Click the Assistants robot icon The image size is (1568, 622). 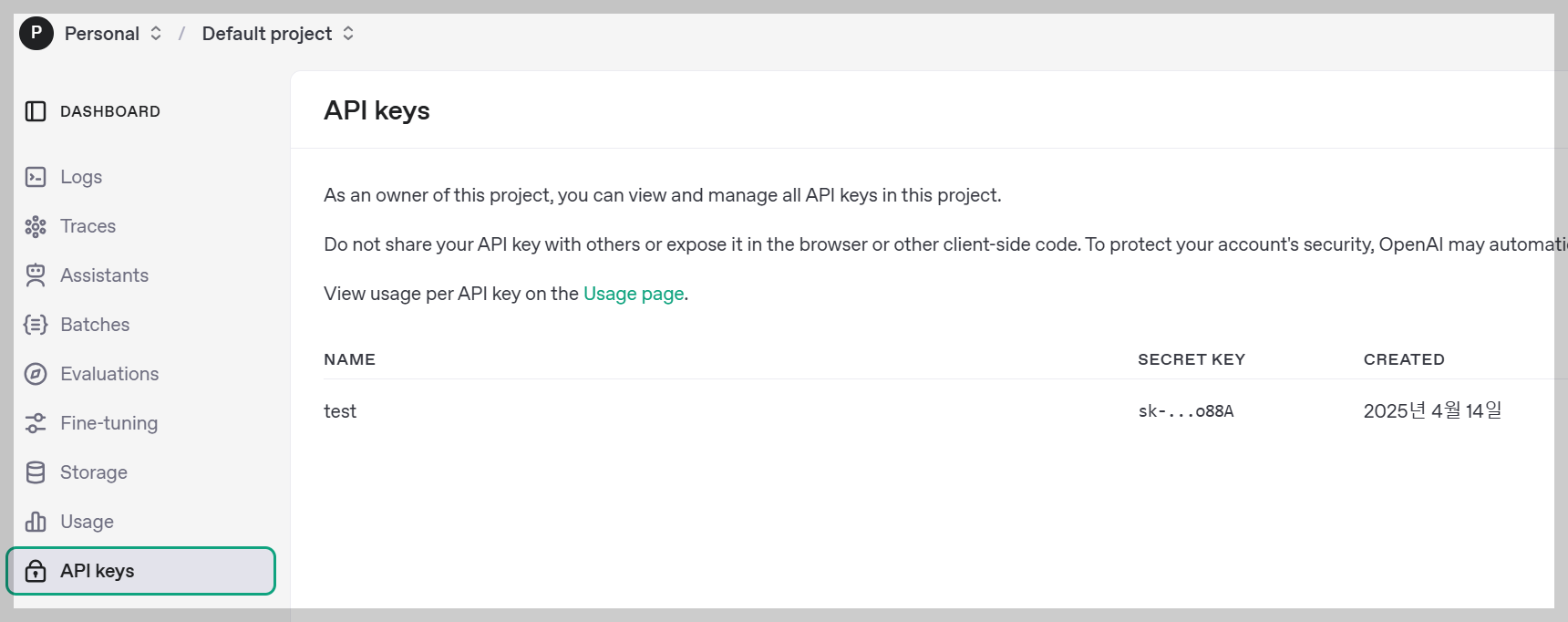(x=36, y=275)
